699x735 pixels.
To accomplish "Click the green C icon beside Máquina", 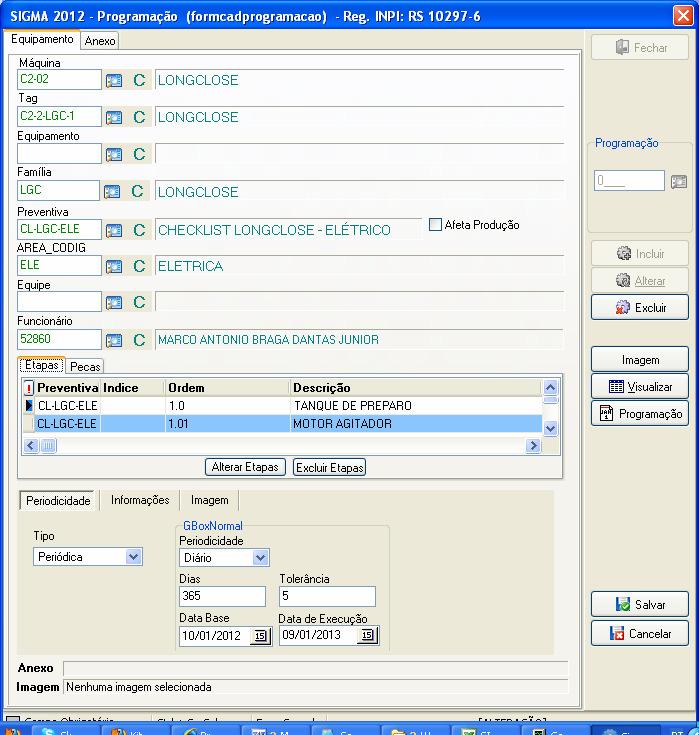I will click(x=139, y=80).
